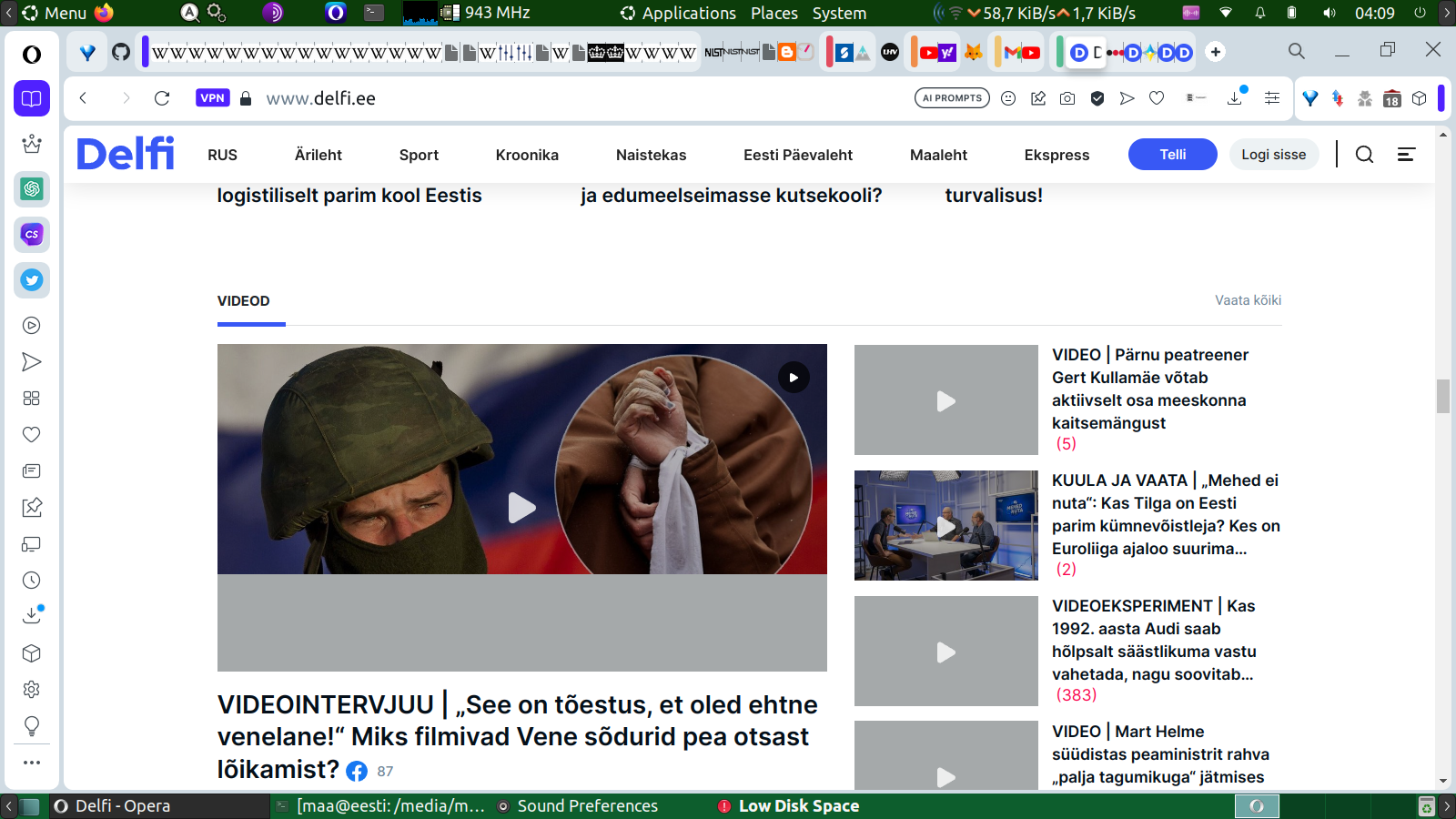
Task: Search open tabs with the magnifier icon
Action: [1297, 51]
